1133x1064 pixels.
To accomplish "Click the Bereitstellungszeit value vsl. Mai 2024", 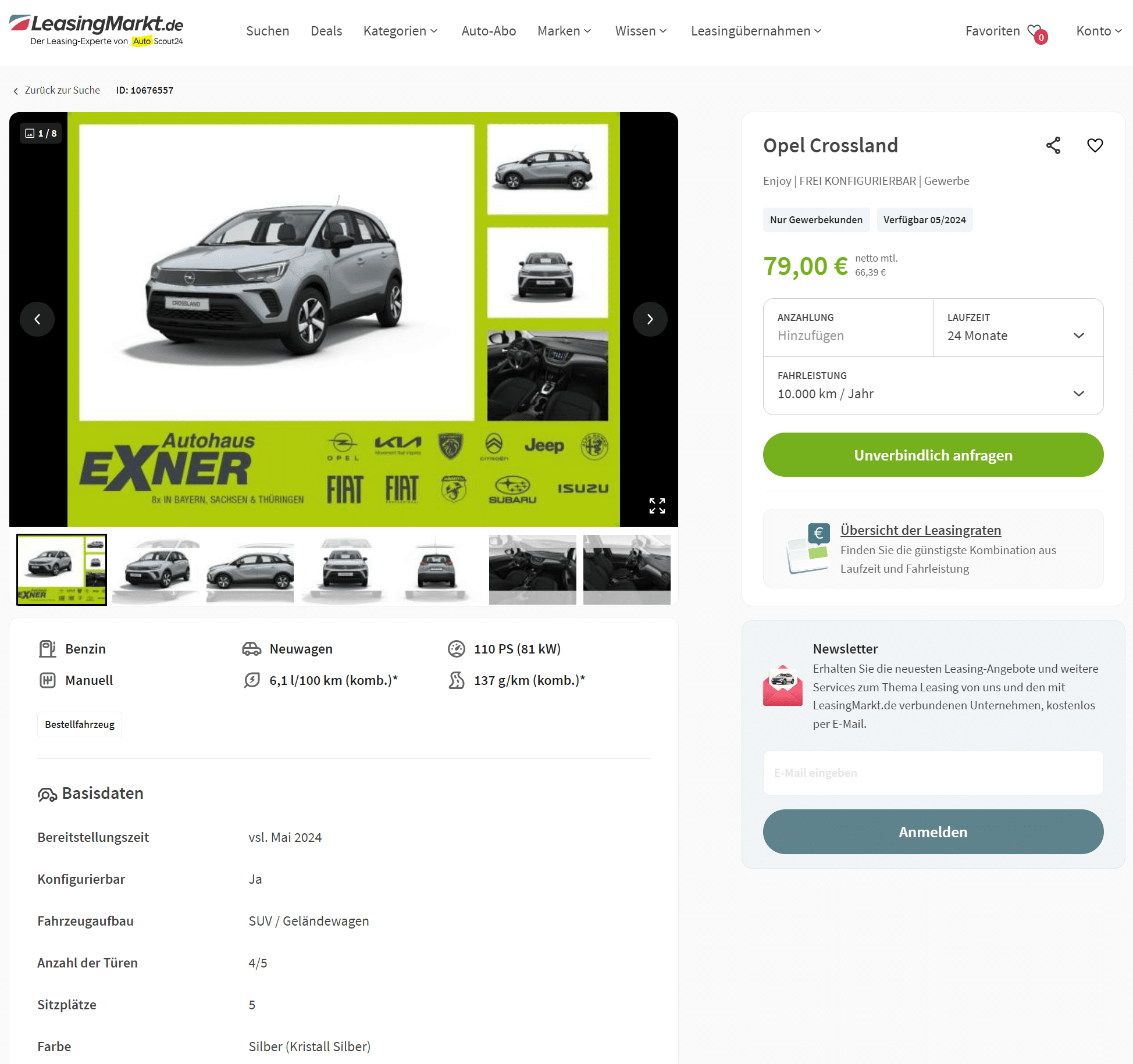I will click(285, 837).
